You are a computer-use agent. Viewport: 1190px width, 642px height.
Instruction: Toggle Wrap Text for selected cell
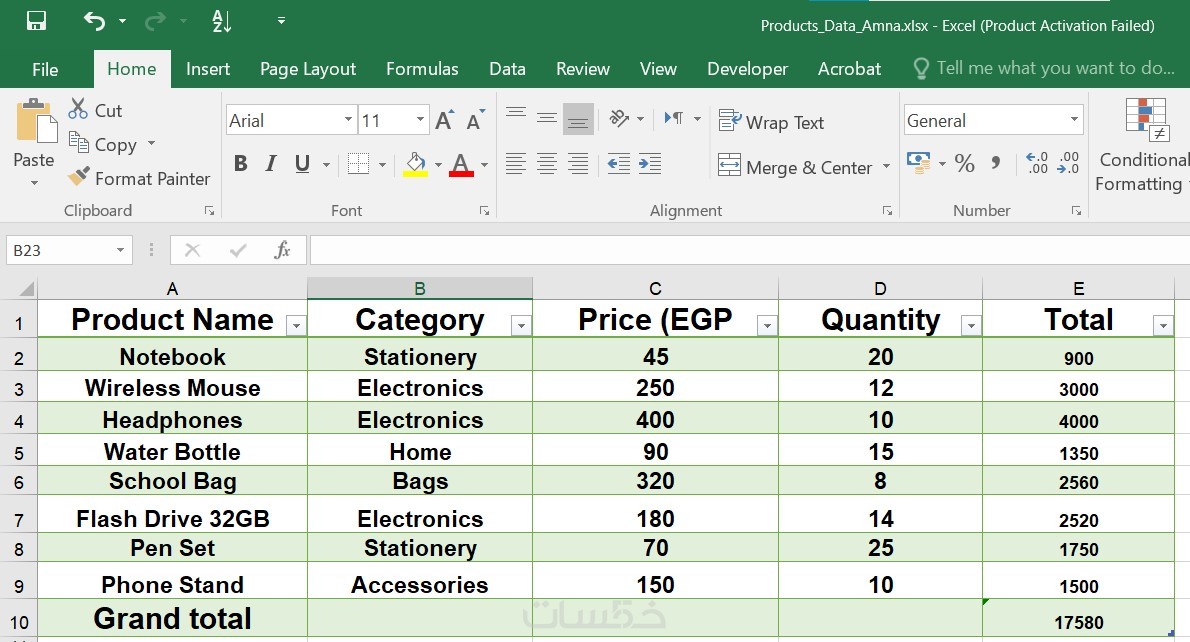[772, 122]
